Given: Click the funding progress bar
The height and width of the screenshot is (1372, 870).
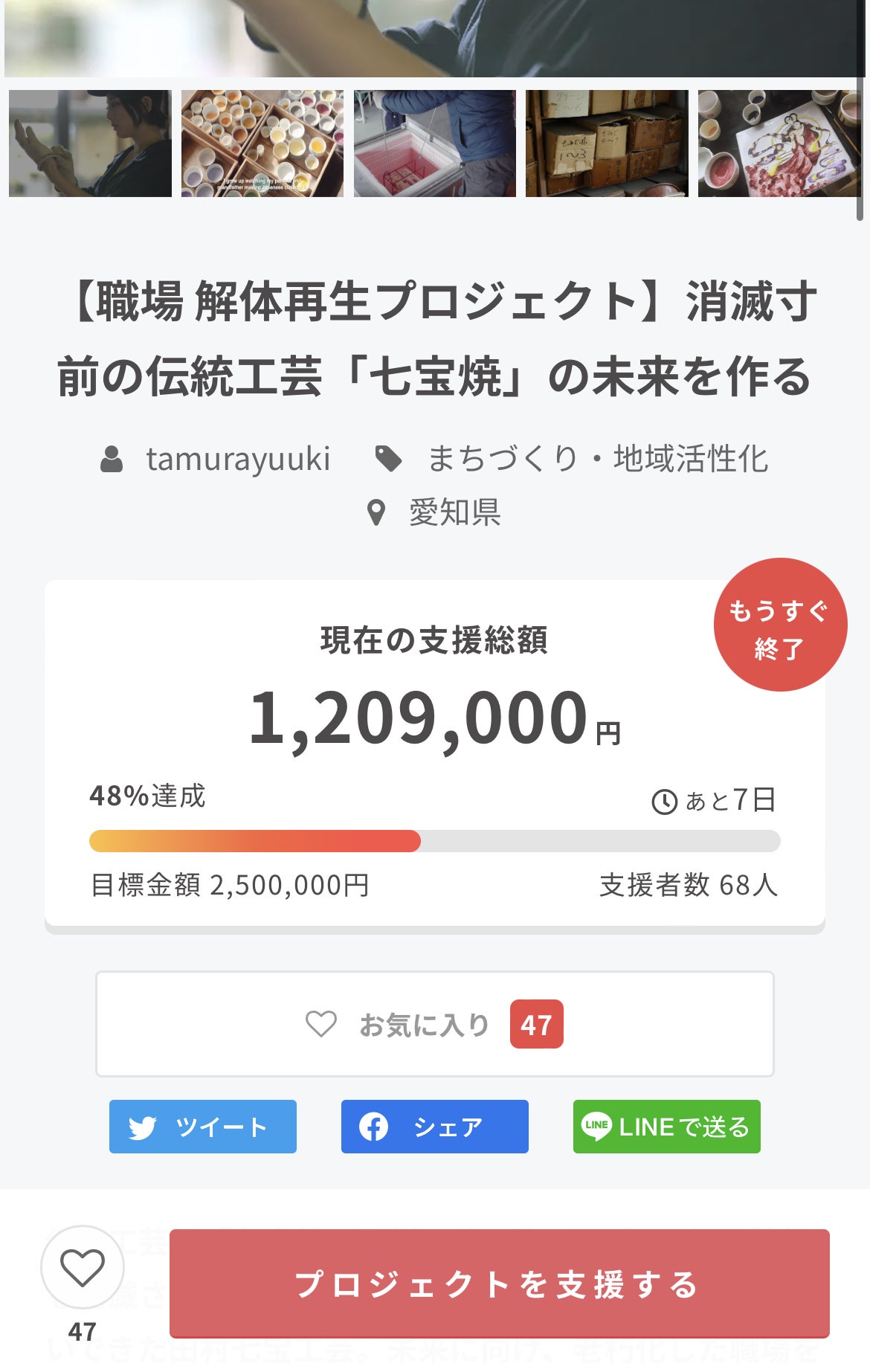Looking at the screenshot, I should (x=434, y=841).
